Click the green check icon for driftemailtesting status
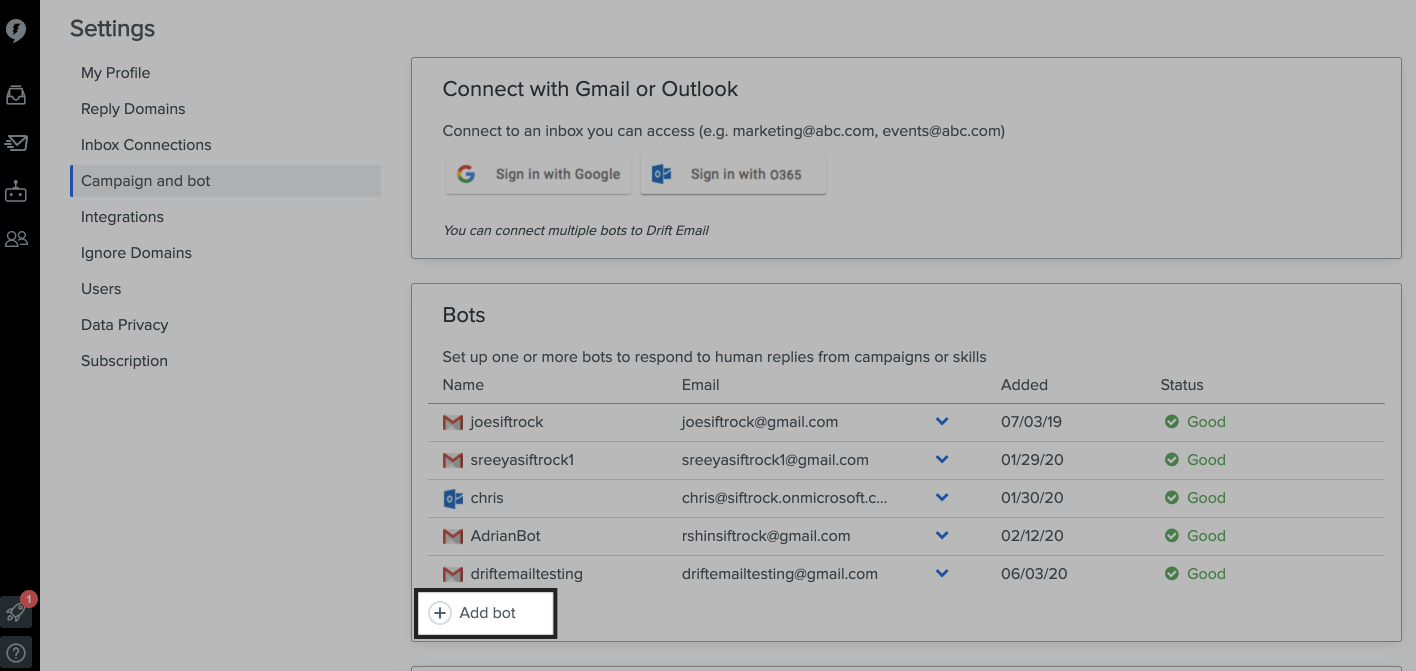 1172,574
